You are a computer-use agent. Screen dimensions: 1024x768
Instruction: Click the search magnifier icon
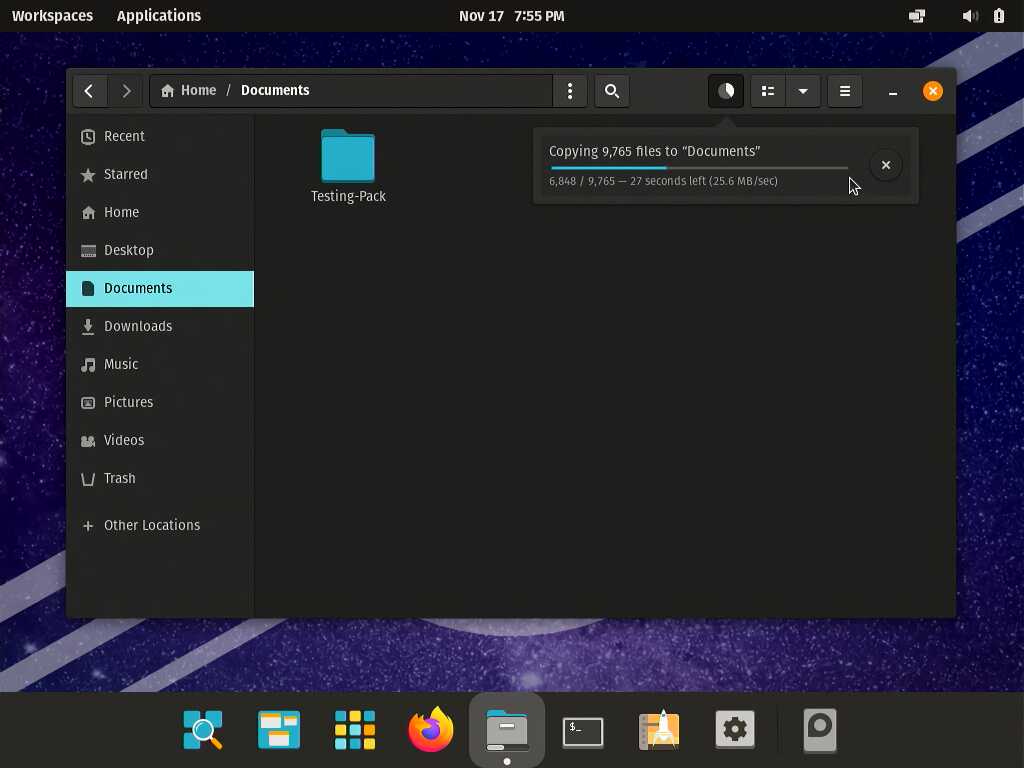612,91
